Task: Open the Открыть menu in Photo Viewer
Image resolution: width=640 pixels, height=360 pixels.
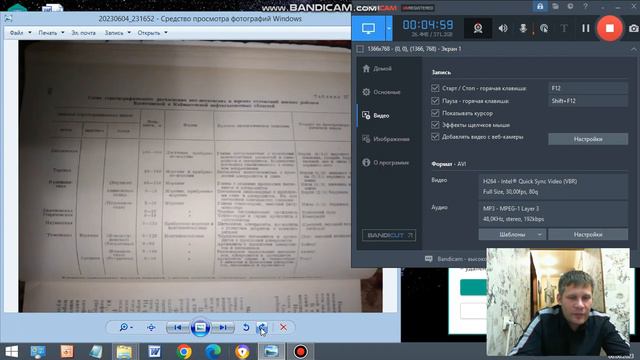Action: pos(152,33)
